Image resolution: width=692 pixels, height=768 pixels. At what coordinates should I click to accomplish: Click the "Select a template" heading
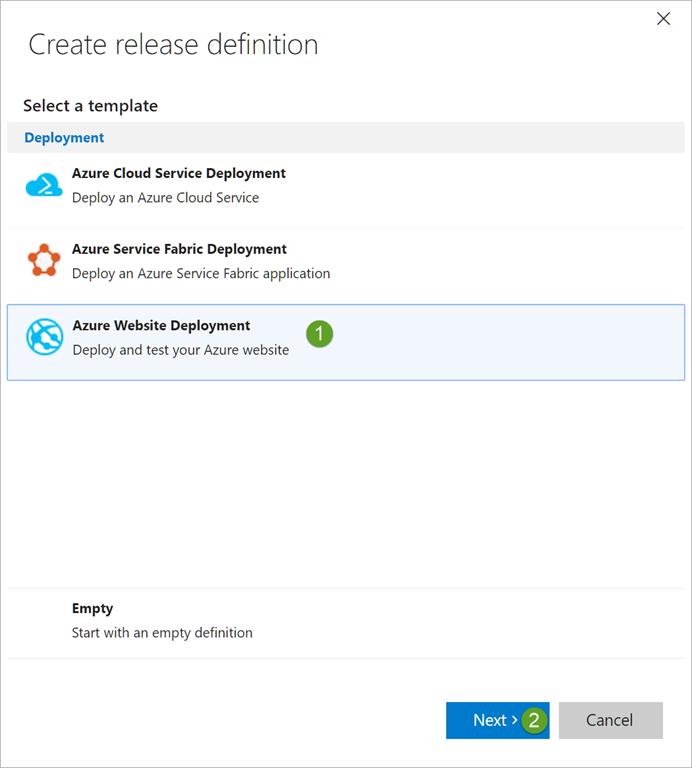(x=90, y=105)
